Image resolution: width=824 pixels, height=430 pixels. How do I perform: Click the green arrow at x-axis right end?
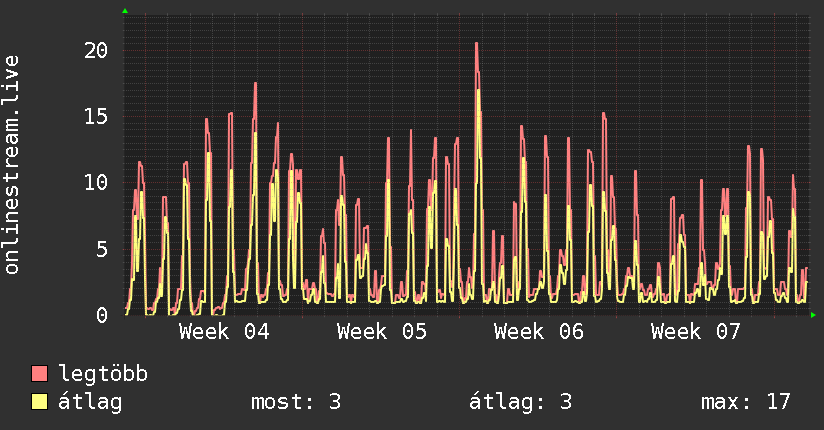813,315
